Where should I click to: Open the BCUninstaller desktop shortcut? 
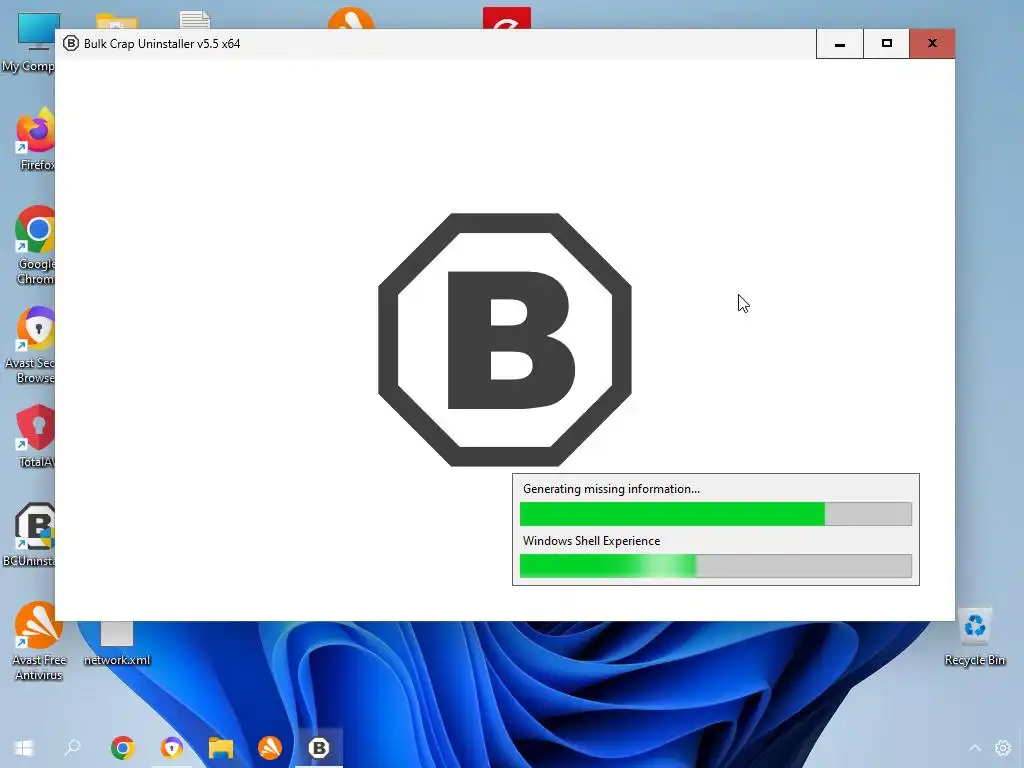(x=31, y=534)
